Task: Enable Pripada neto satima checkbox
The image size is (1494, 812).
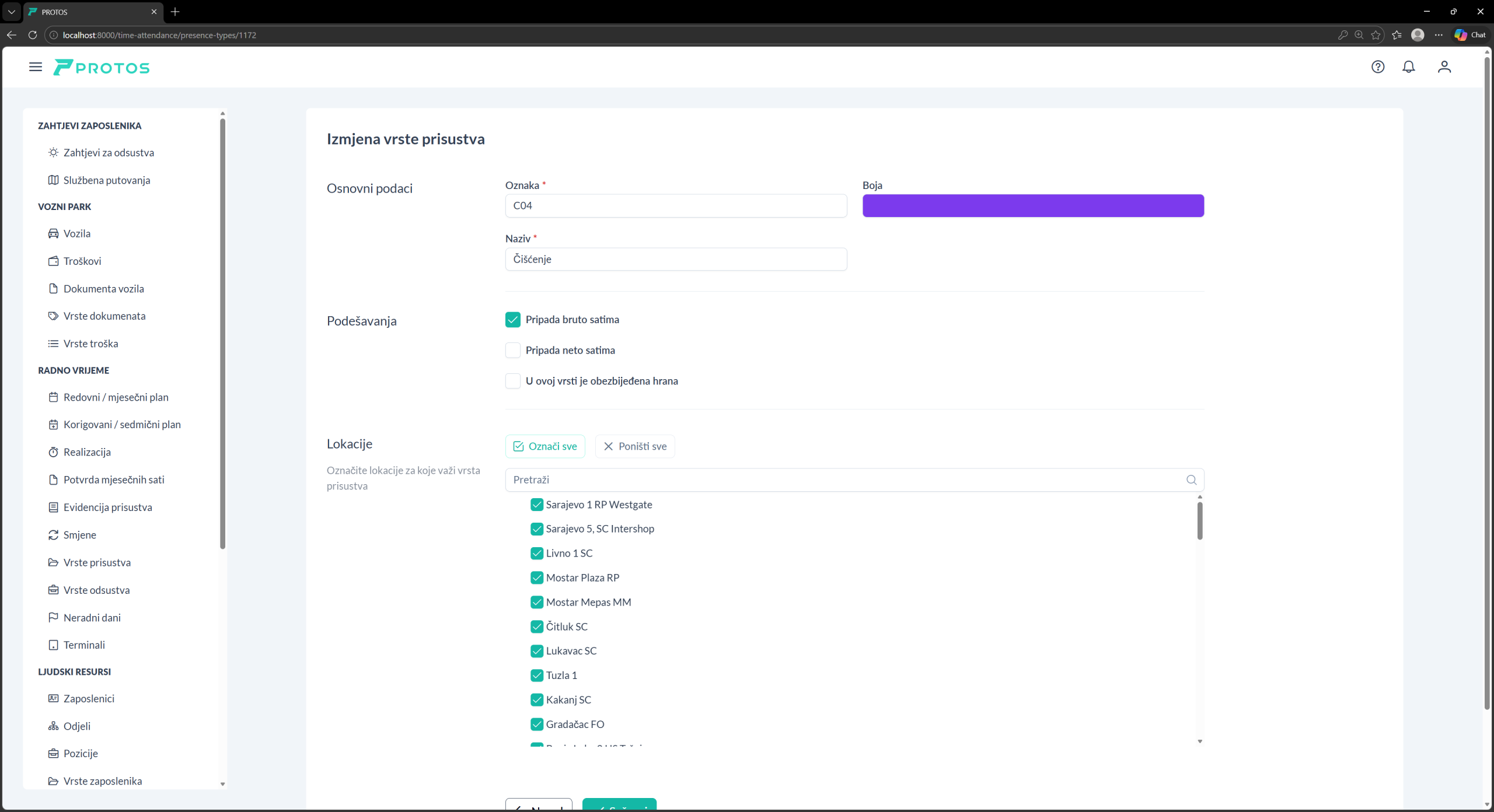Action: 513,350
